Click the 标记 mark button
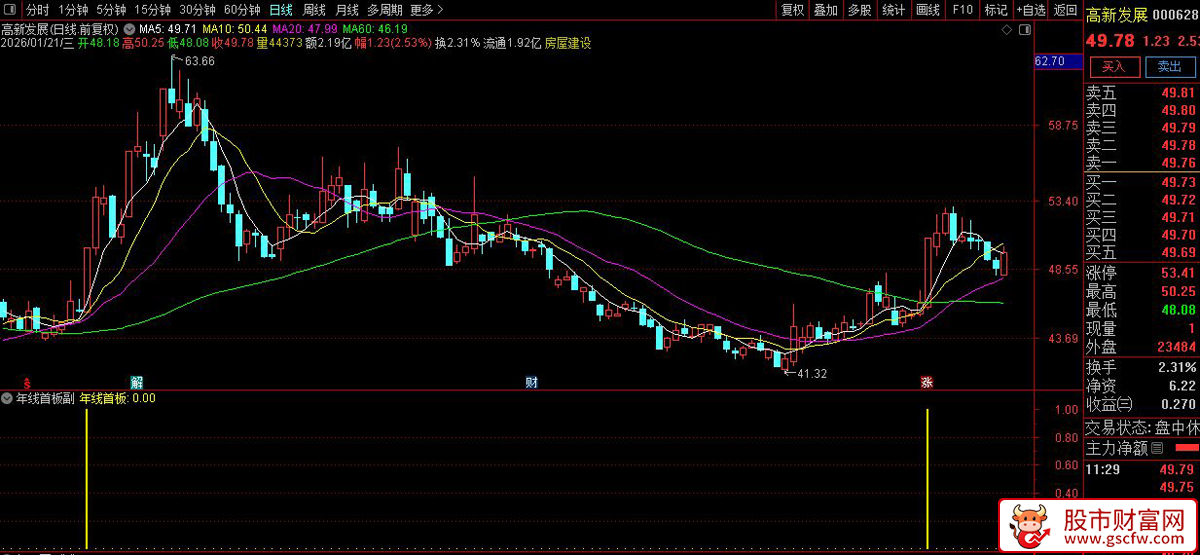Image resolution: width=1200 pixels, height=555 pixels. tap(995, 10)
